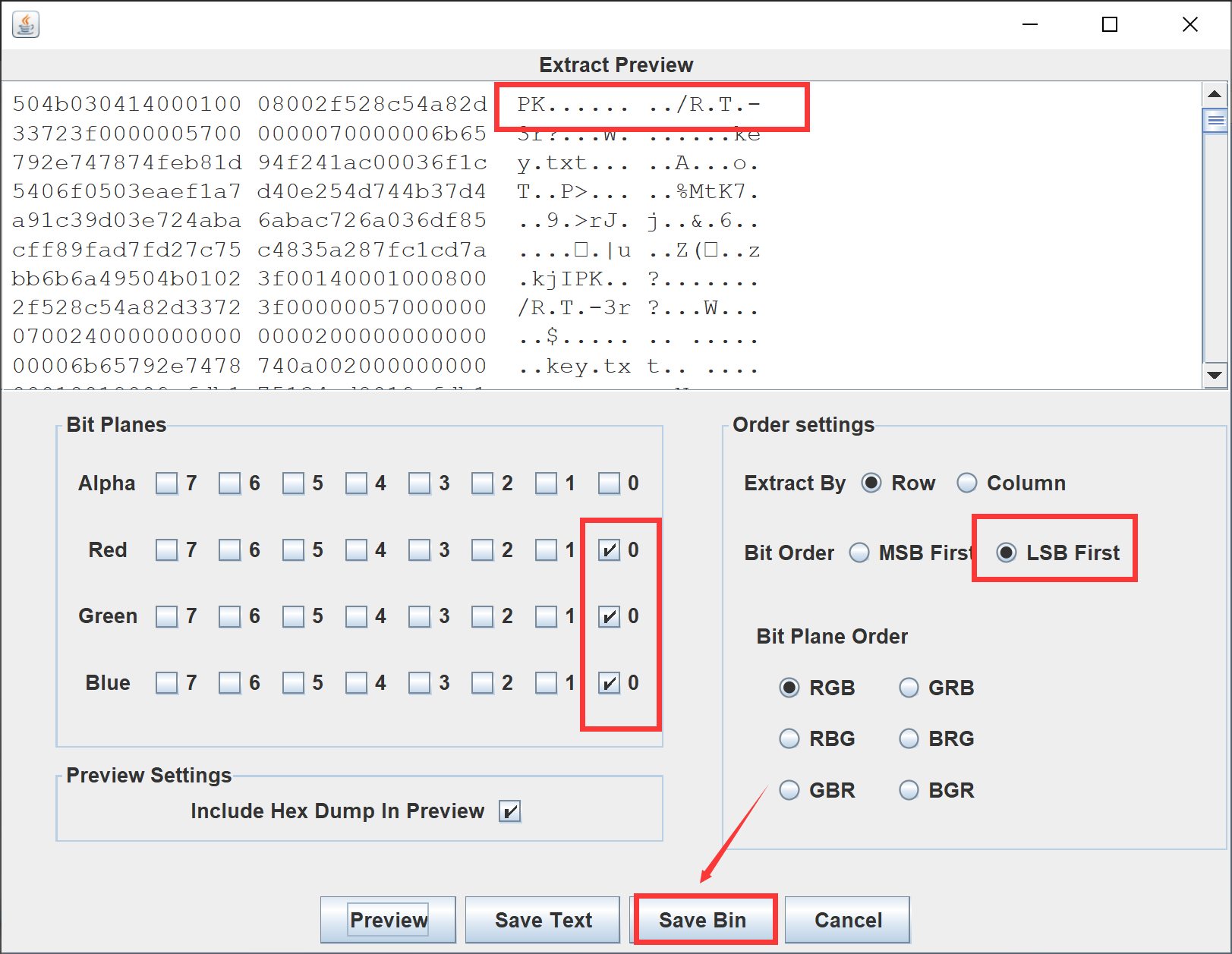Uncheck the Green bit 0 plane
This screenshot has width=1232, height=954.
609,616
